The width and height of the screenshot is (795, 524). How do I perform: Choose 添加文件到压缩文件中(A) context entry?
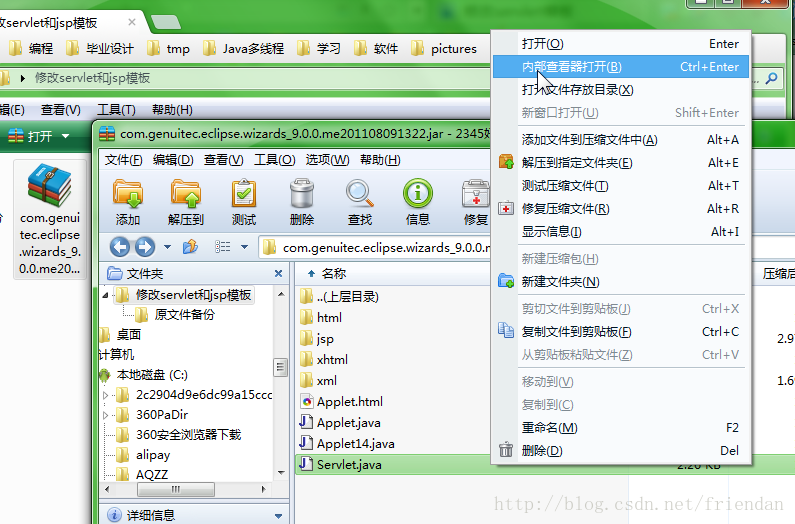[x=621, y=139]
